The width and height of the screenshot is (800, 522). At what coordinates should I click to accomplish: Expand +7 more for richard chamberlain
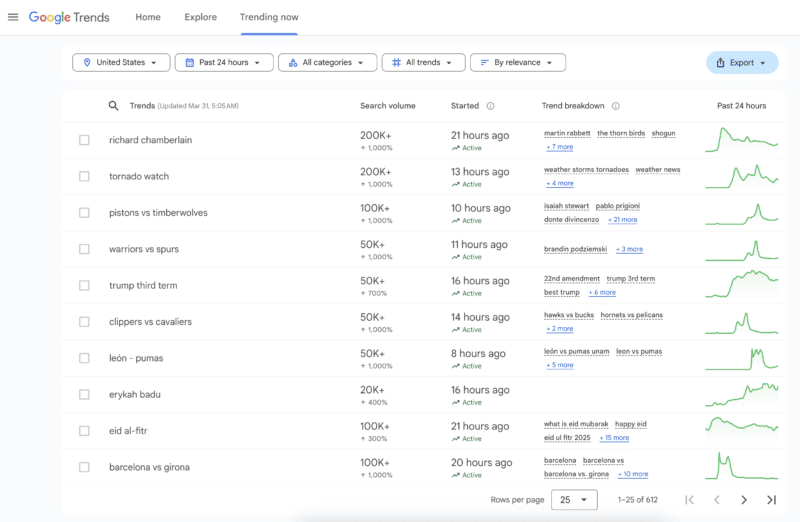pyautogui.click(x=560, y=147)
